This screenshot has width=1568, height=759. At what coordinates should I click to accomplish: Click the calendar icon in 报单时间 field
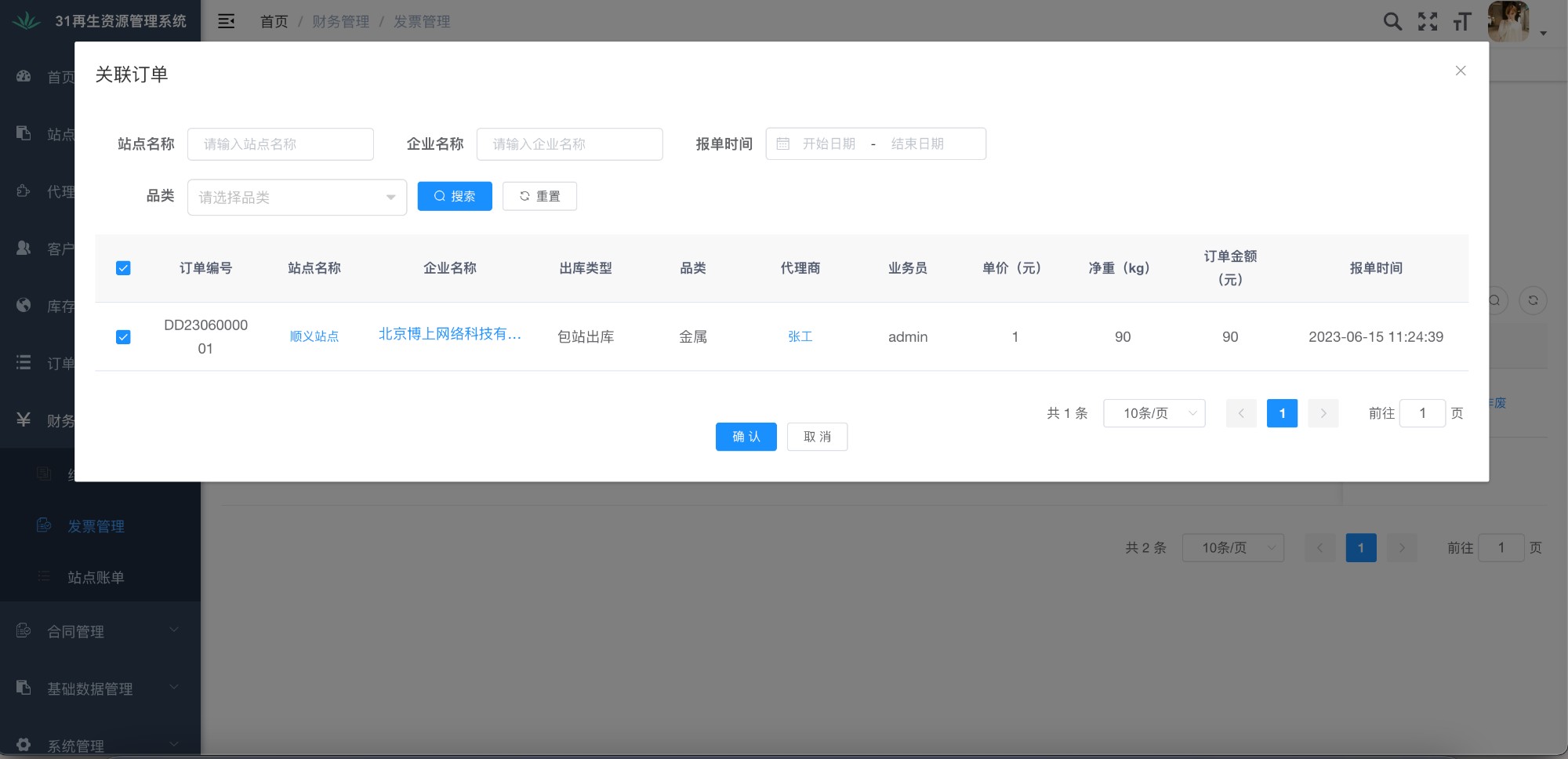pos(782,143)
